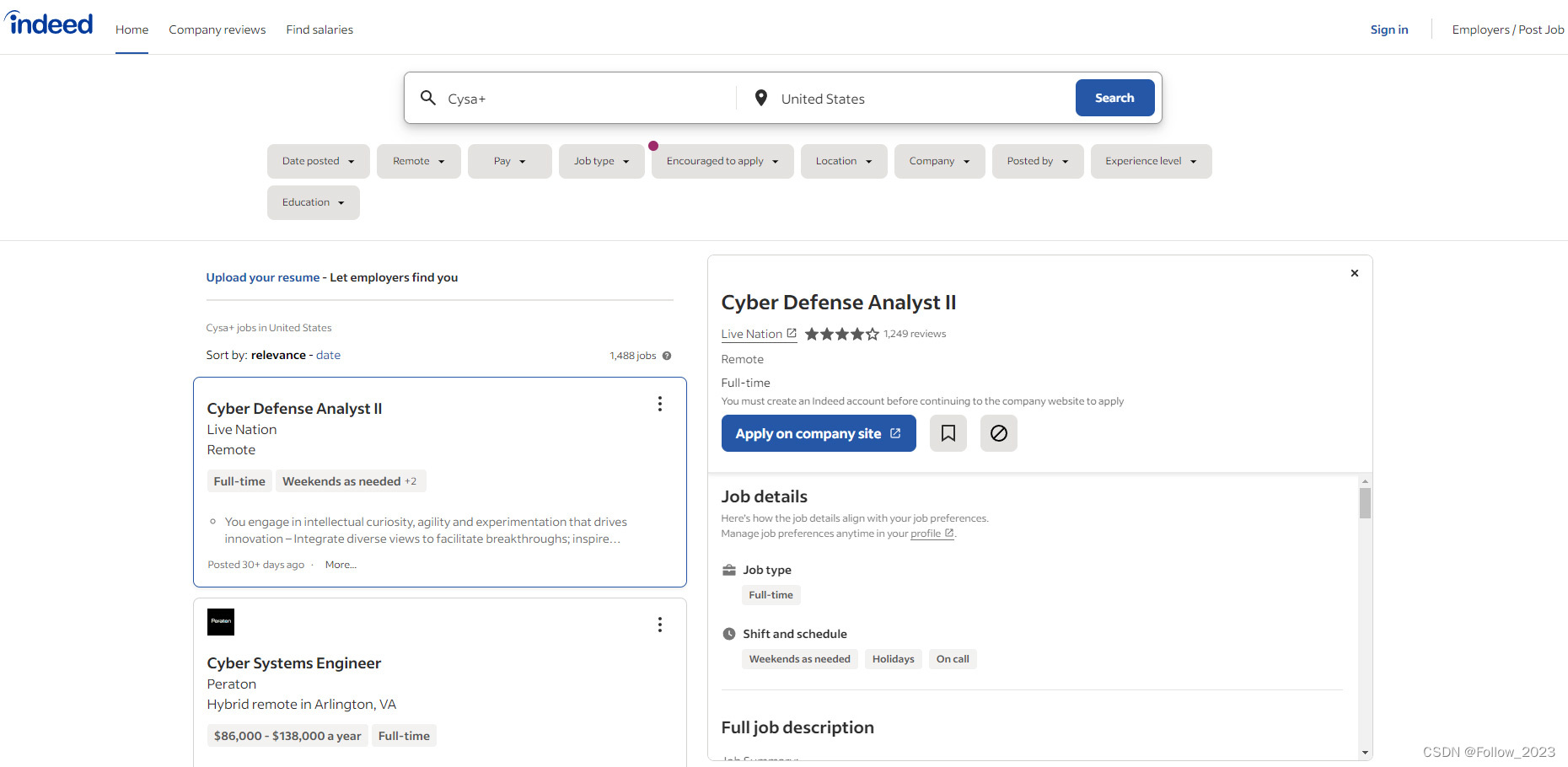Screen dimensions: 1568x767
Task: Click external link icon beside Live Nation
Action: [x=792, y=333]
